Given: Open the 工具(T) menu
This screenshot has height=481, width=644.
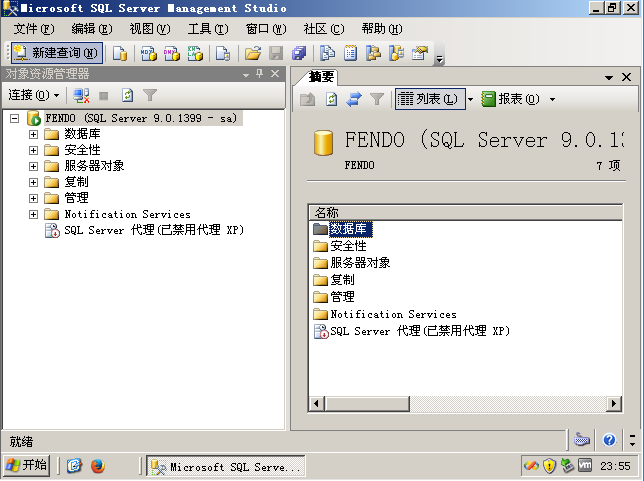Looking at the screenshot, I should coord(208,29).
